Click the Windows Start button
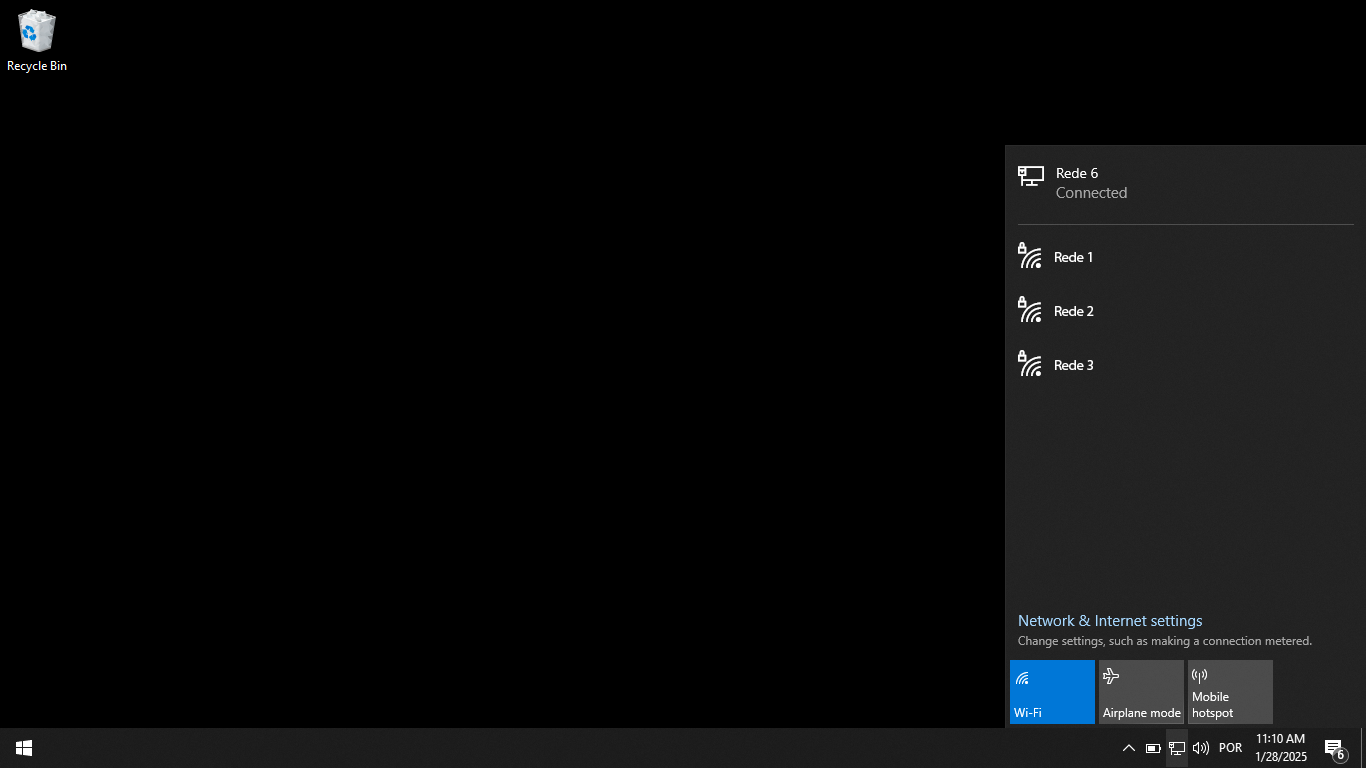The width and height of the screenshot is (1366, 768). click(x=24, y=748)
